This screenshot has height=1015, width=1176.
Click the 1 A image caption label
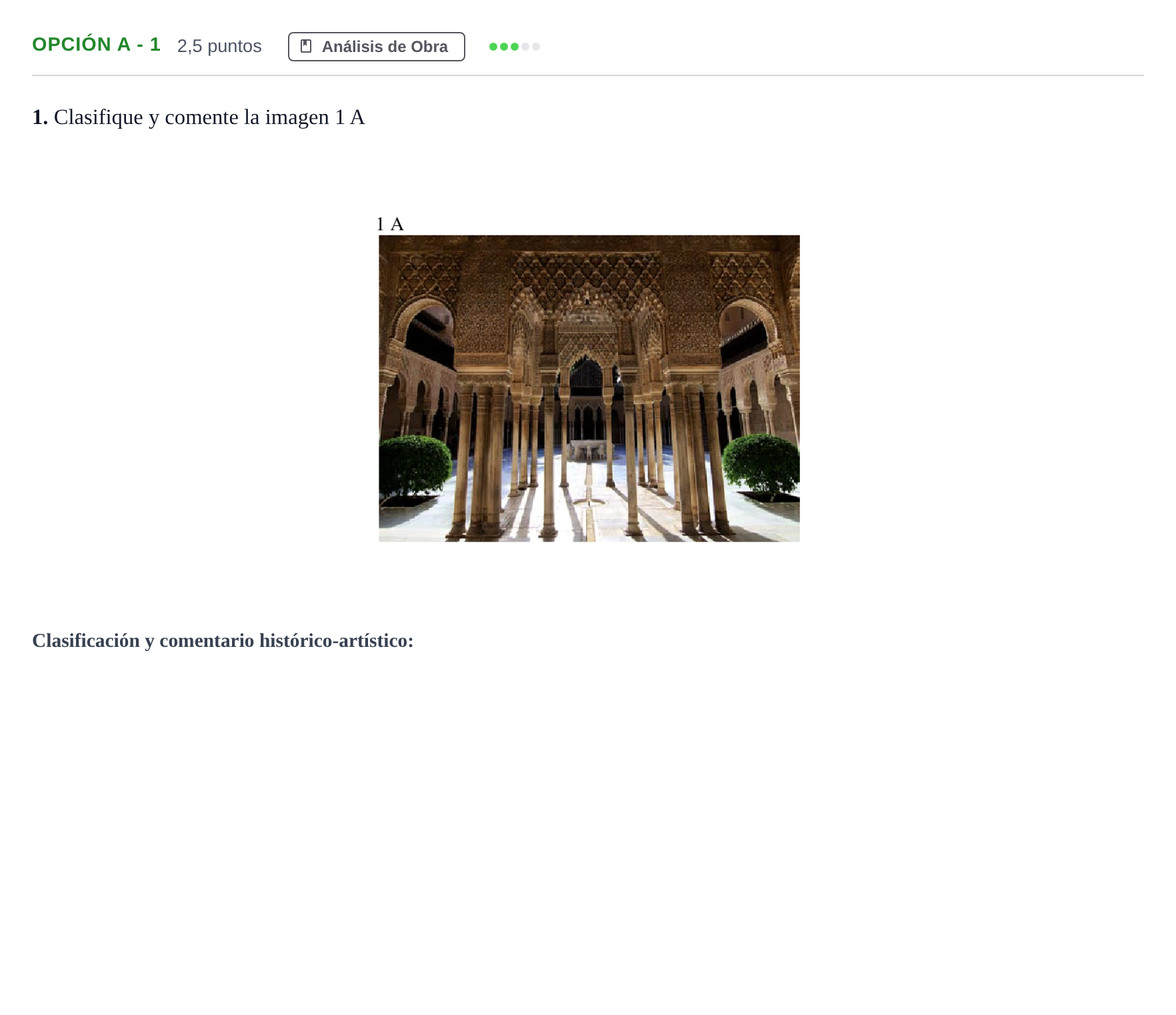tap(390, 224)
